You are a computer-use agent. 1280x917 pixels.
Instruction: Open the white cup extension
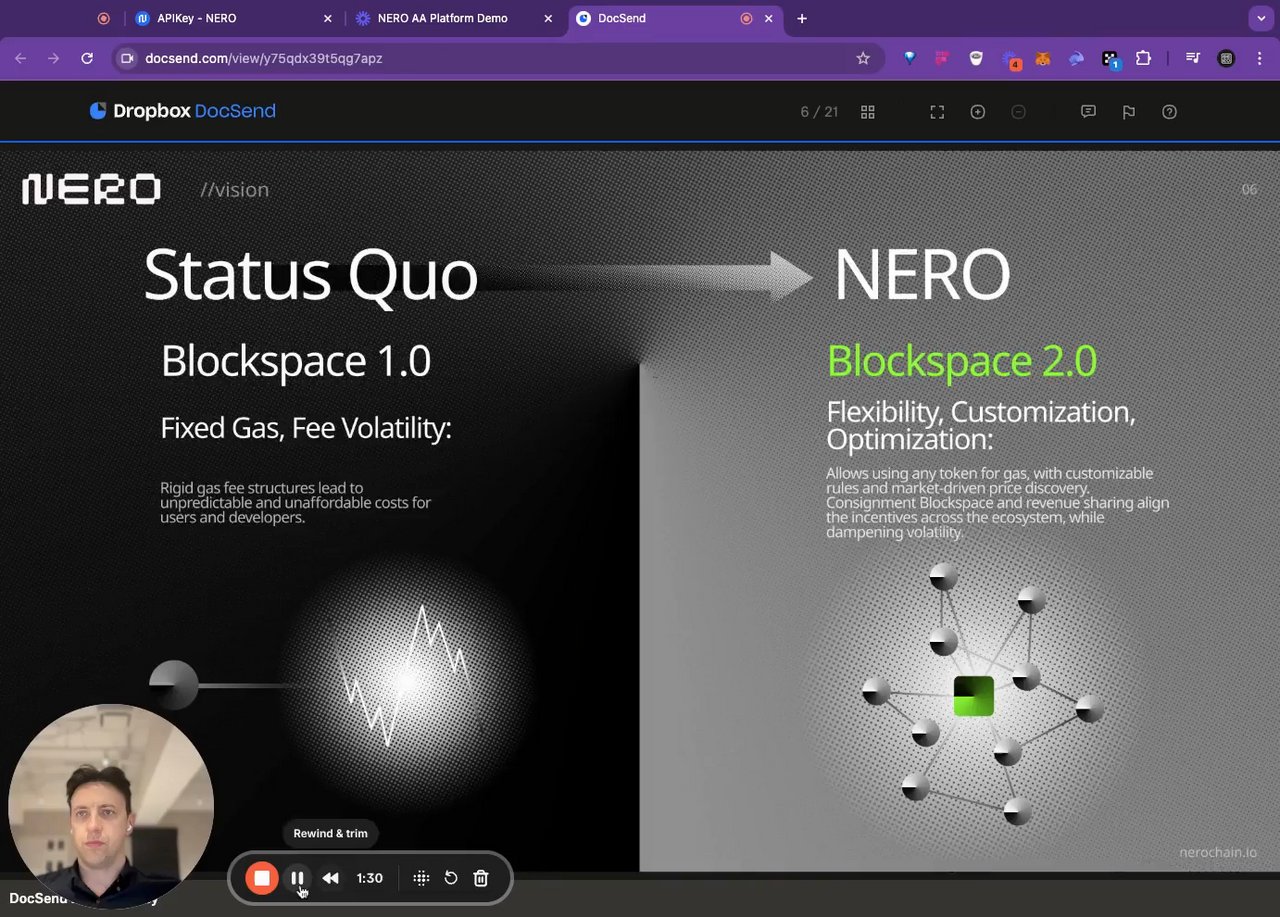click(x=976, y=58)
